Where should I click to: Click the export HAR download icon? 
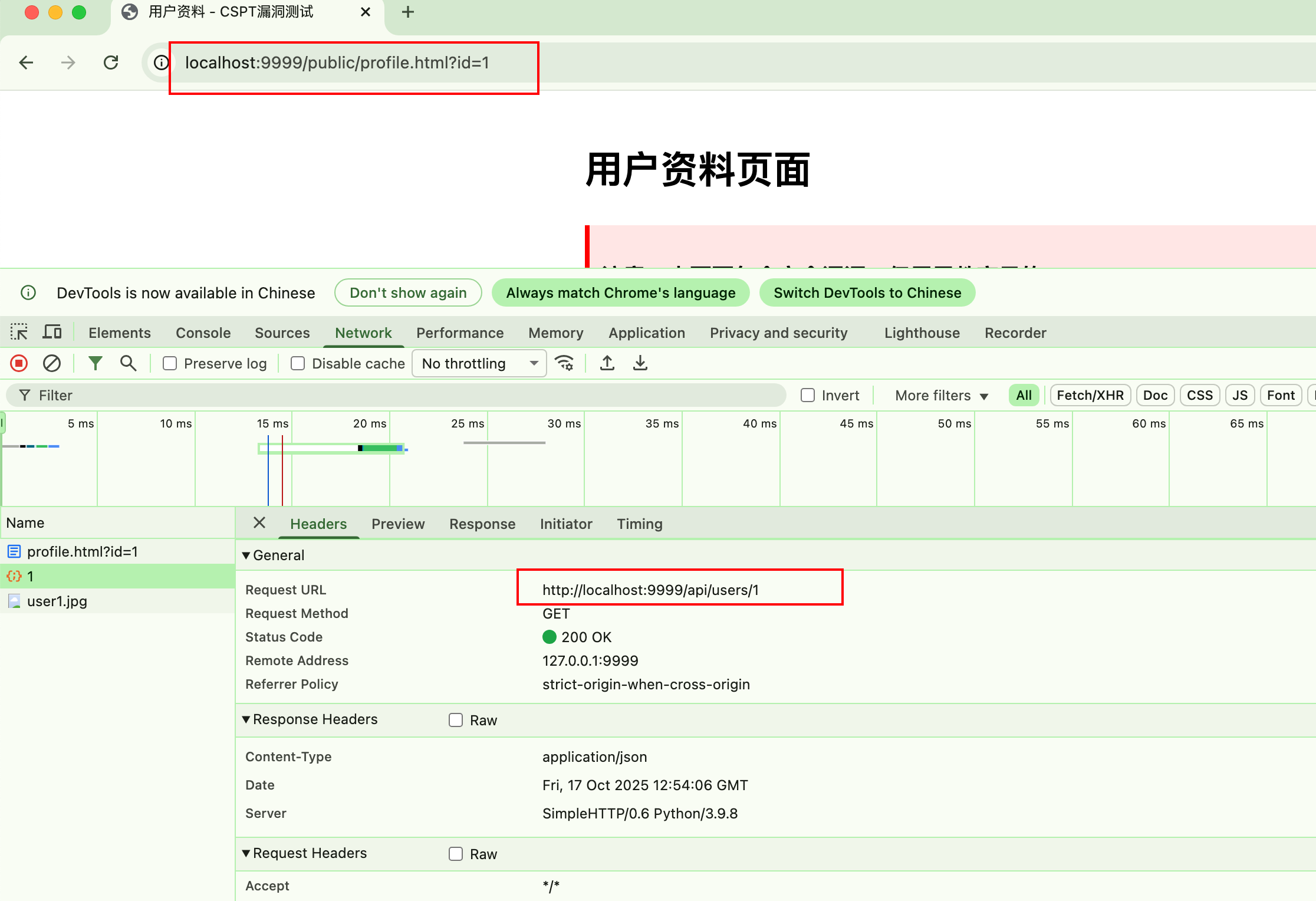click(x=640, y=363)
